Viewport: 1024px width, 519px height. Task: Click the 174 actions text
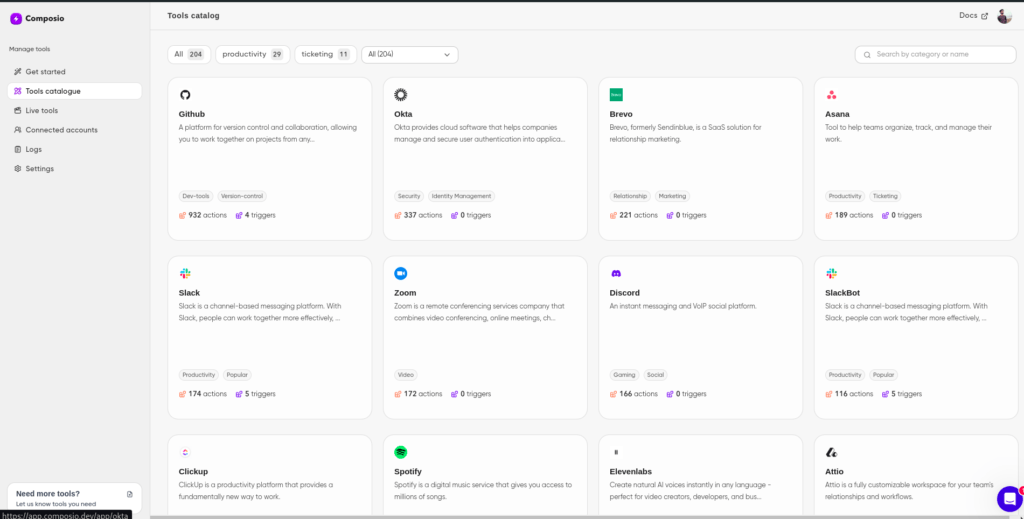coord(208,394)
